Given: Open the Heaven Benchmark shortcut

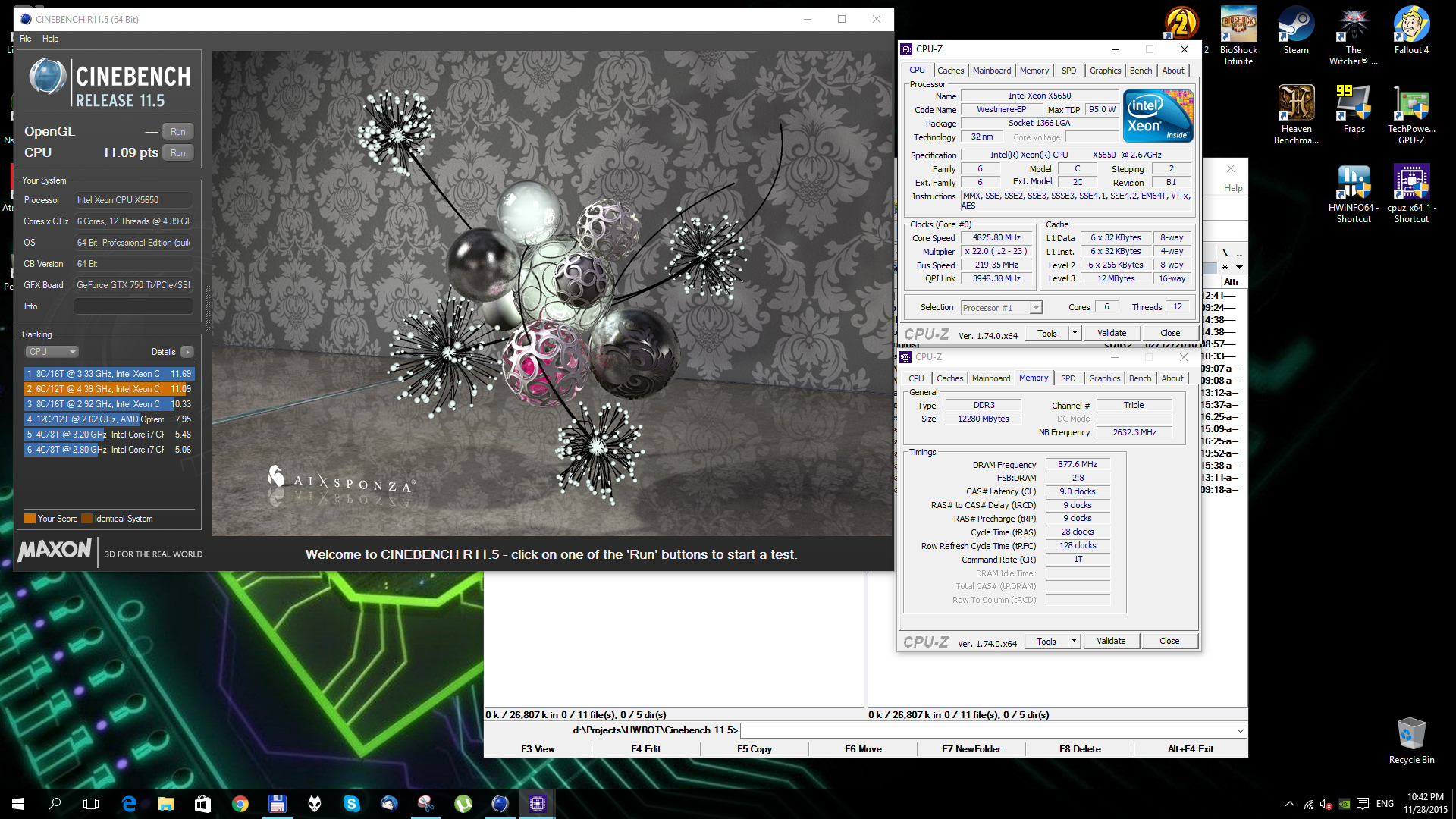Looking at the screenshot, I should 1296,115.
